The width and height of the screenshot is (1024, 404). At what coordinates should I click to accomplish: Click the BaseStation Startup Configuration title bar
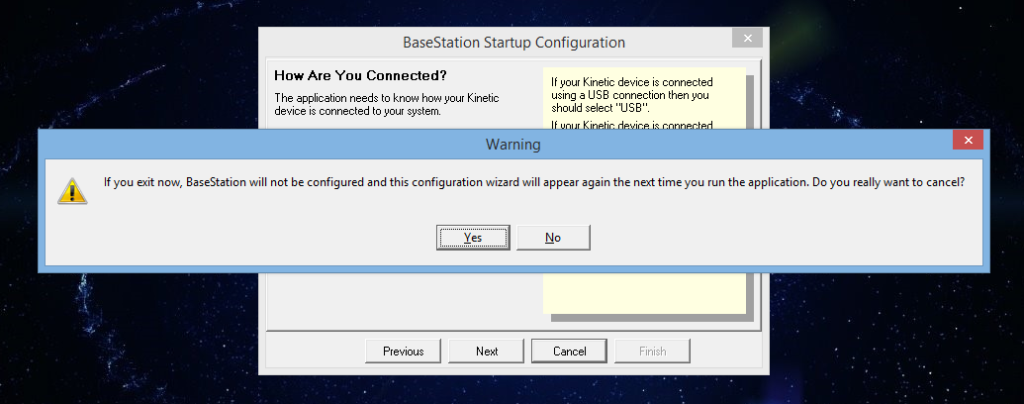pyautogui.click(x=514, y=42)
